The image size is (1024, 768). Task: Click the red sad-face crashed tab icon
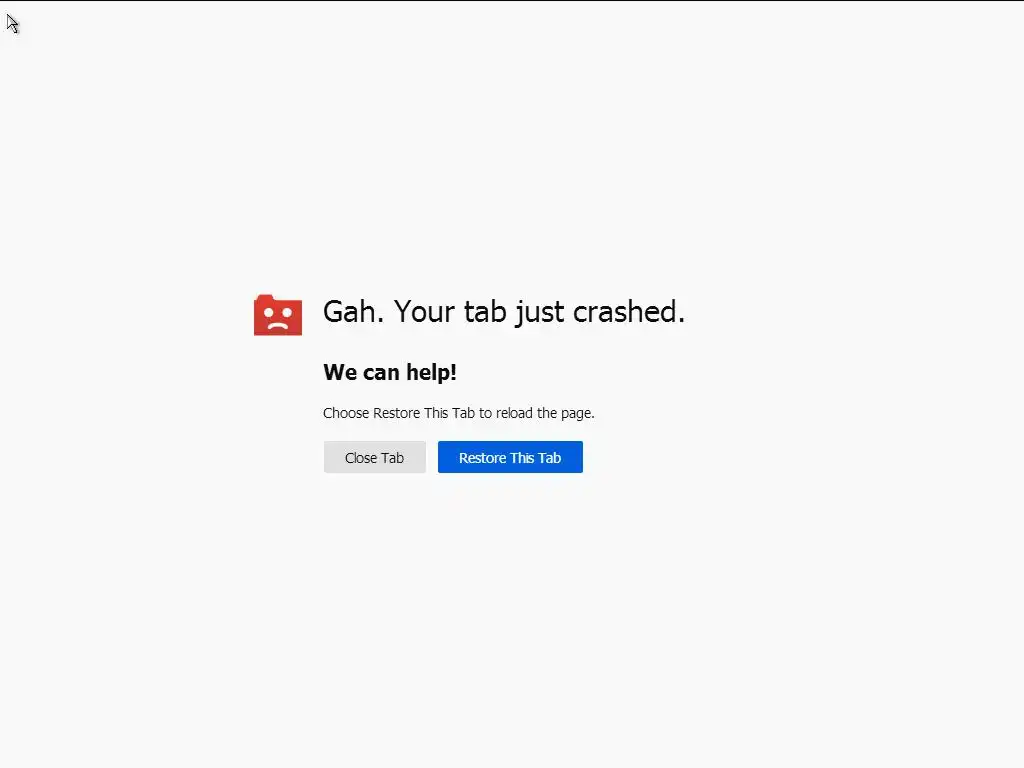tap(278, 315)
